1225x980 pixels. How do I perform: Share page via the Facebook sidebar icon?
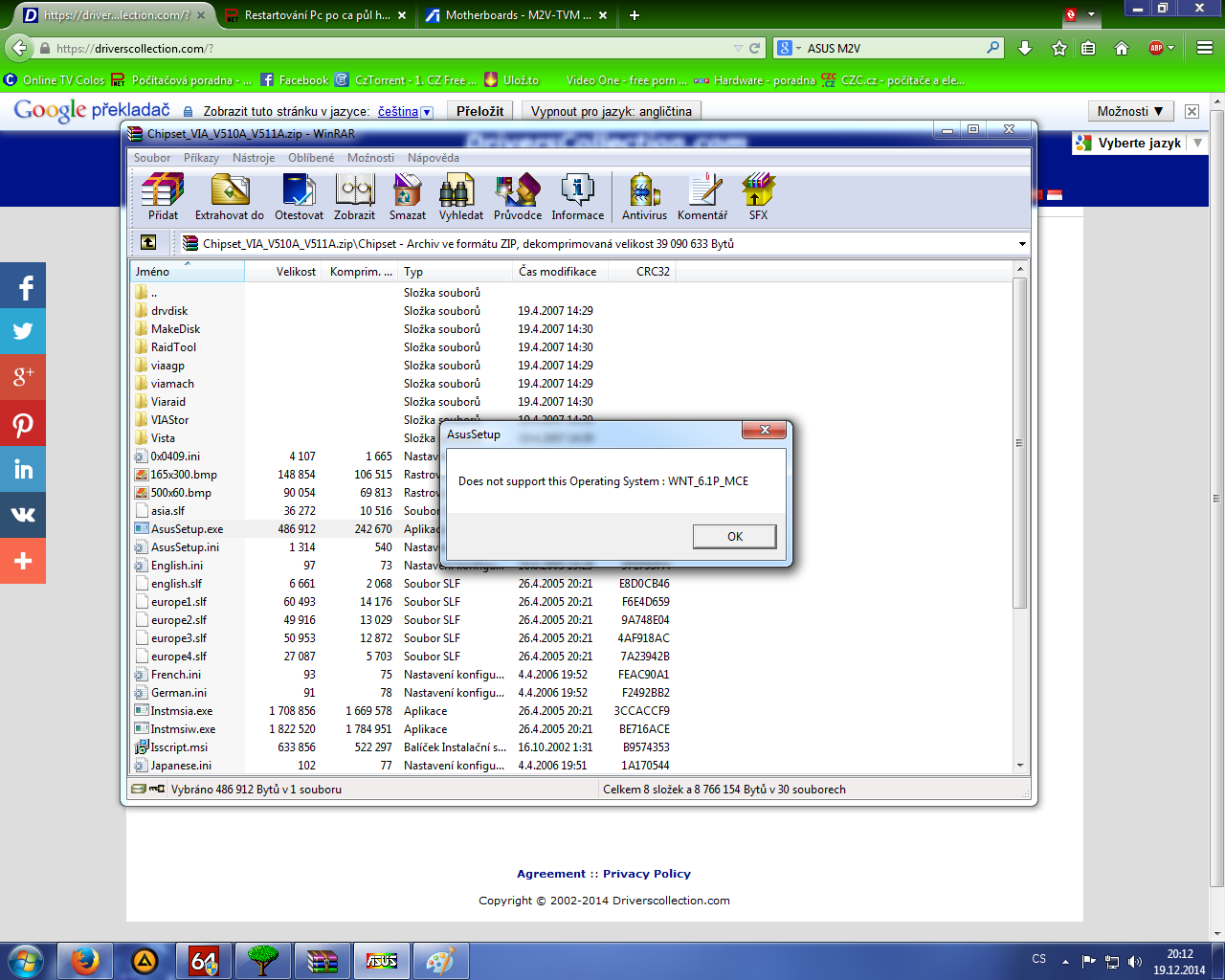pyautogui.click(x=23, y=286)
